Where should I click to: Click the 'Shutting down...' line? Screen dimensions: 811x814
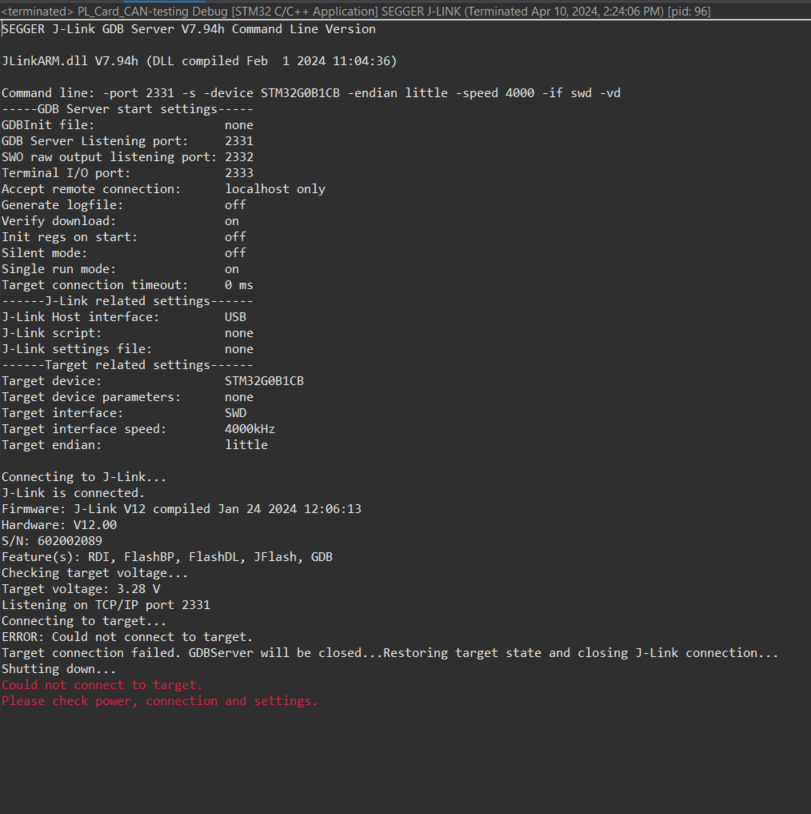click(59, 669)
